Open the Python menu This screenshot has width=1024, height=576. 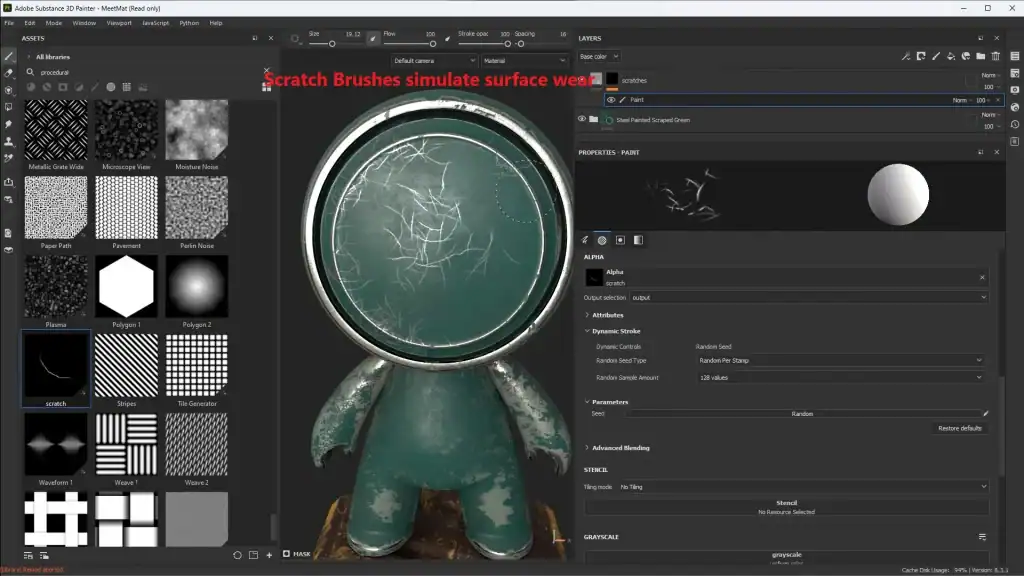pos(189,23)
